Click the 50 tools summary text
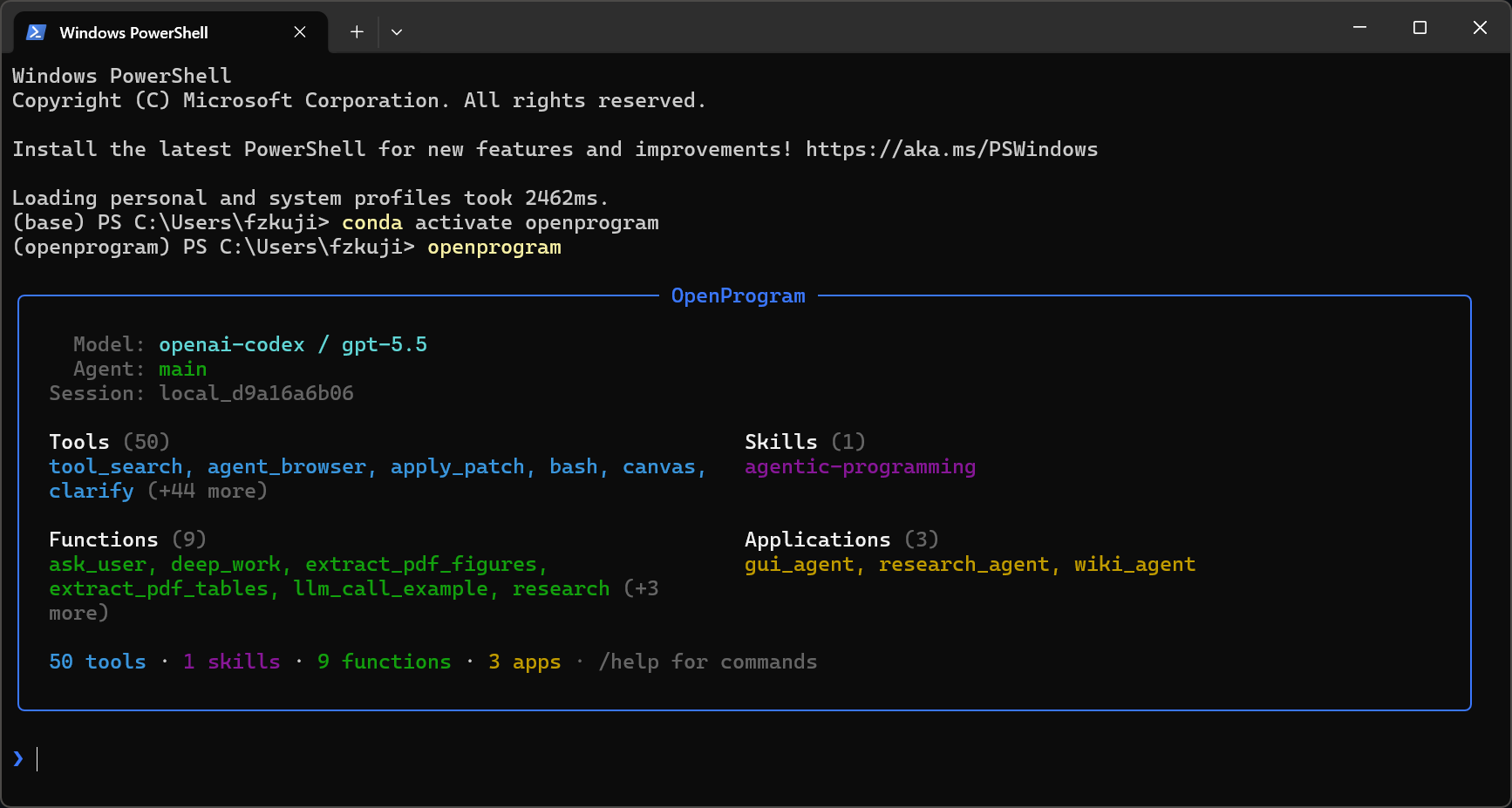 coord(98,662)
